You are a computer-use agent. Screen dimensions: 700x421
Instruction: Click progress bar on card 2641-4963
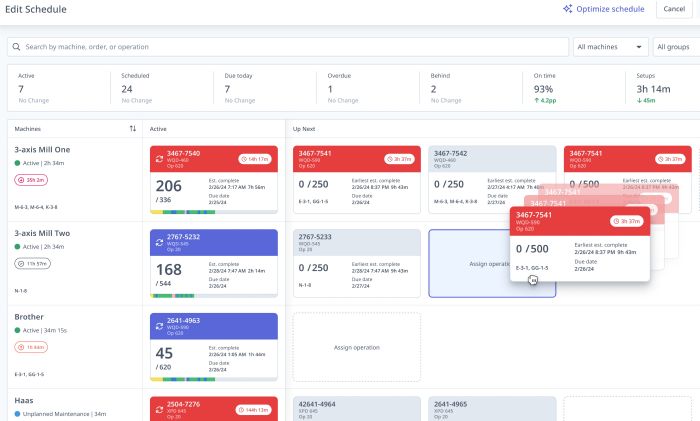tap(214, 379)
